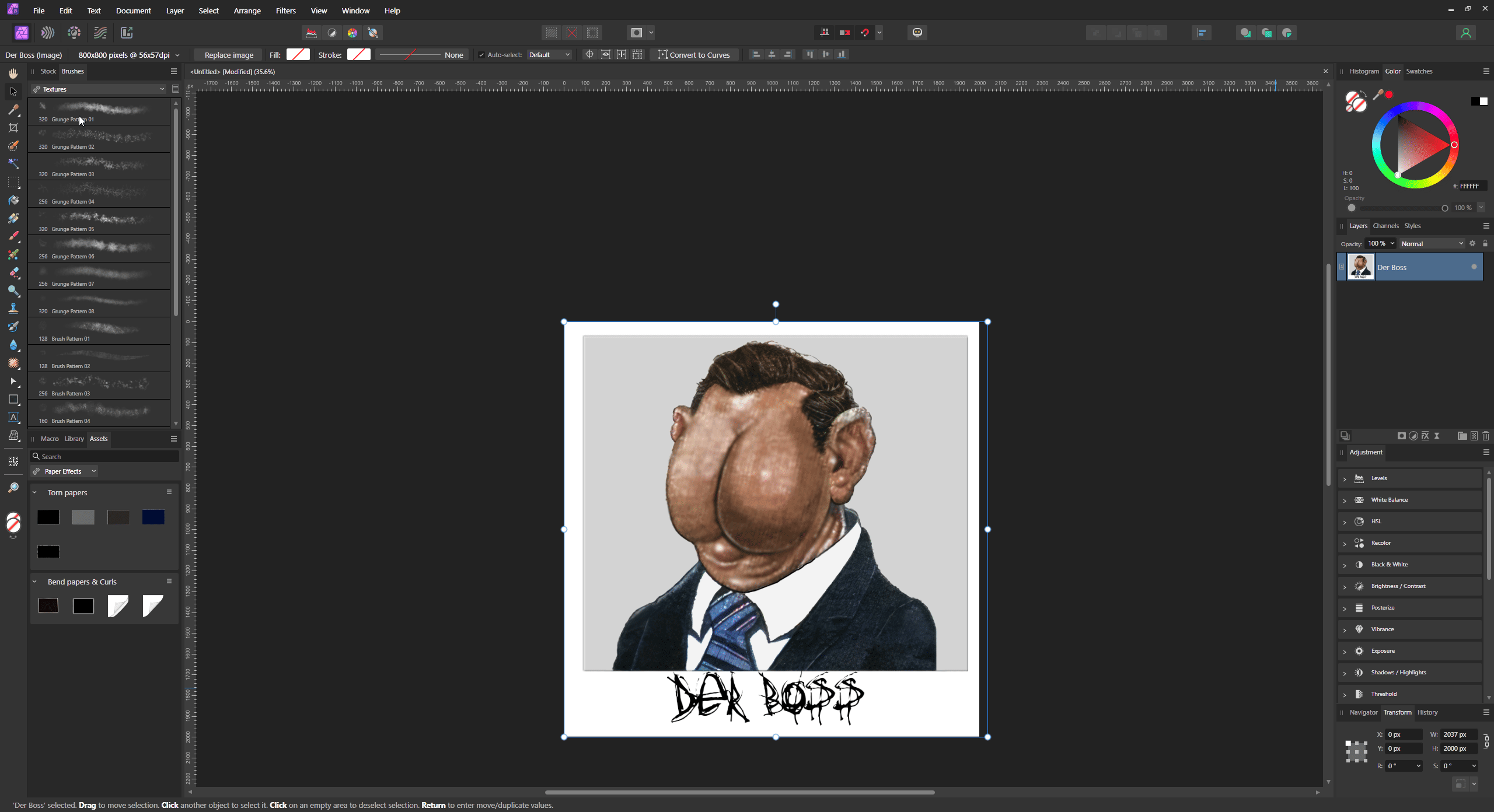Select the Rectangular Marquee tool
1494x812 pixels.
13,182
